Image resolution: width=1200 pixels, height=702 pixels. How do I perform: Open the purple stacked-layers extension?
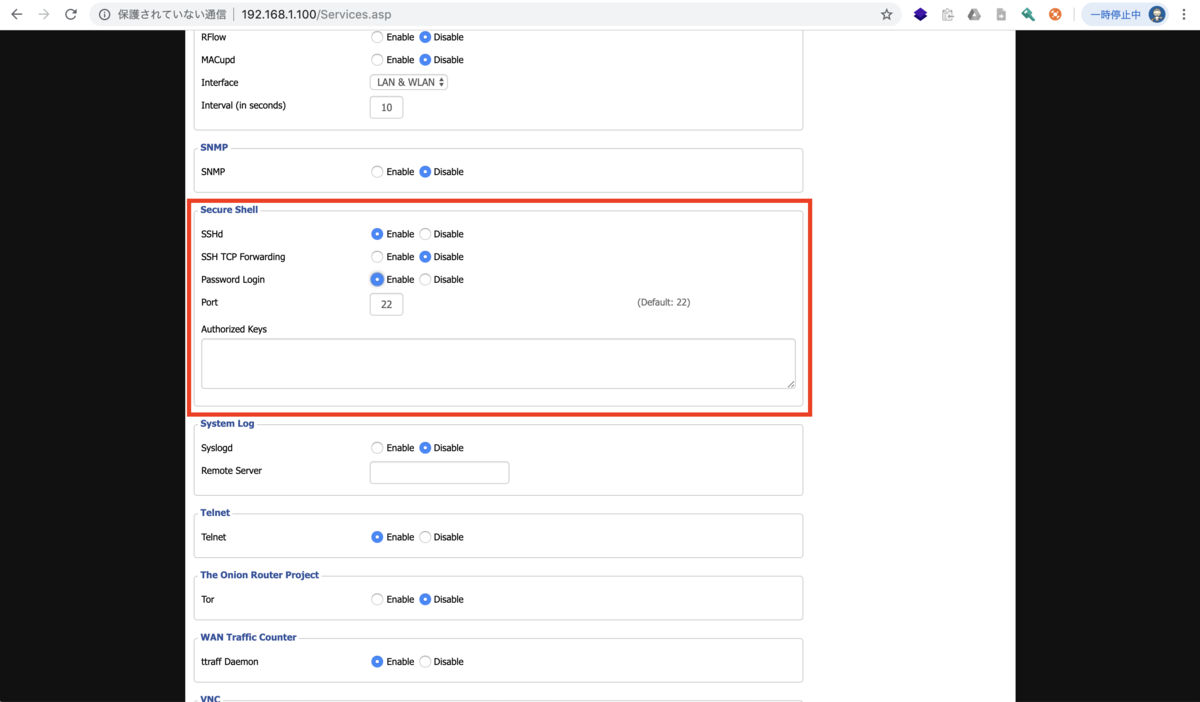(920, 15)
